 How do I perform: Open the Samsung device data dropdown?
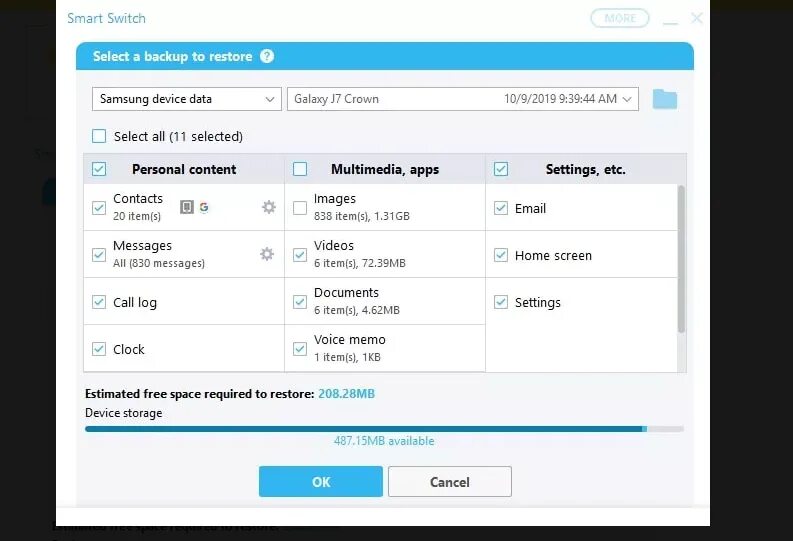(x=187, y=99)
